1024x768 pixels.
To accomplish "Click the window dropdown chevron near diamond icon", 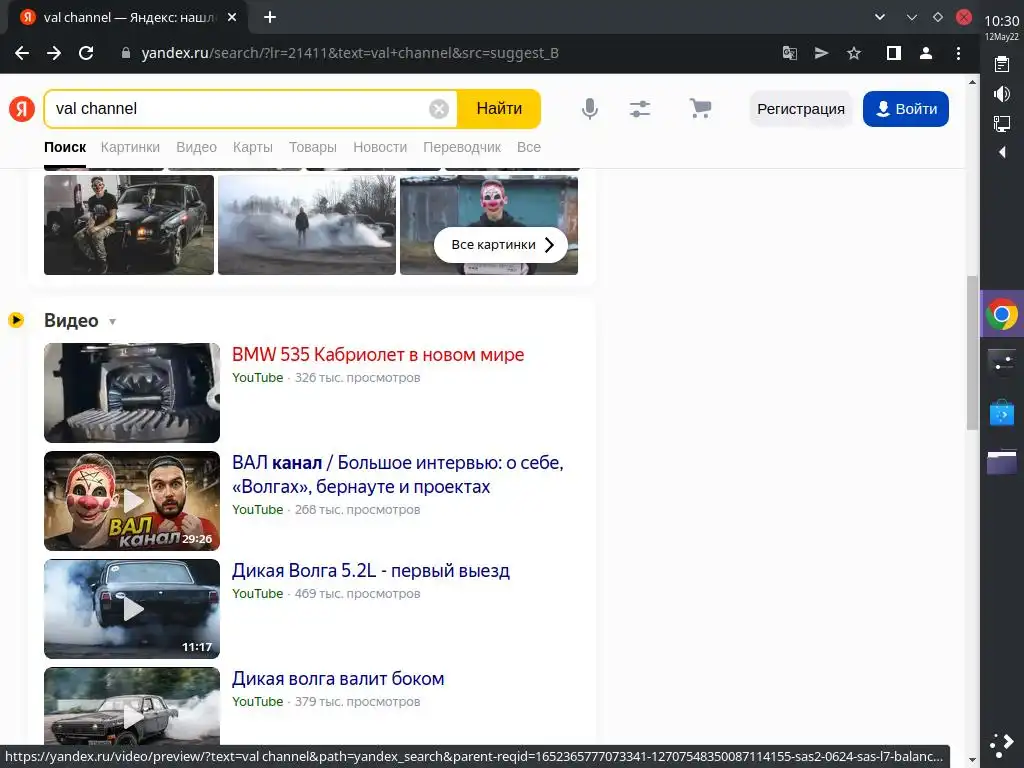I will tap(912, 17).
